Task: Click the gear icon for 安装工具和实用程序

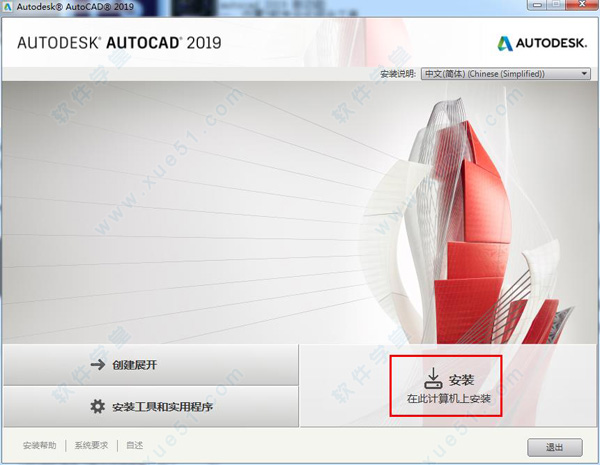Action: tap(98, 406)
